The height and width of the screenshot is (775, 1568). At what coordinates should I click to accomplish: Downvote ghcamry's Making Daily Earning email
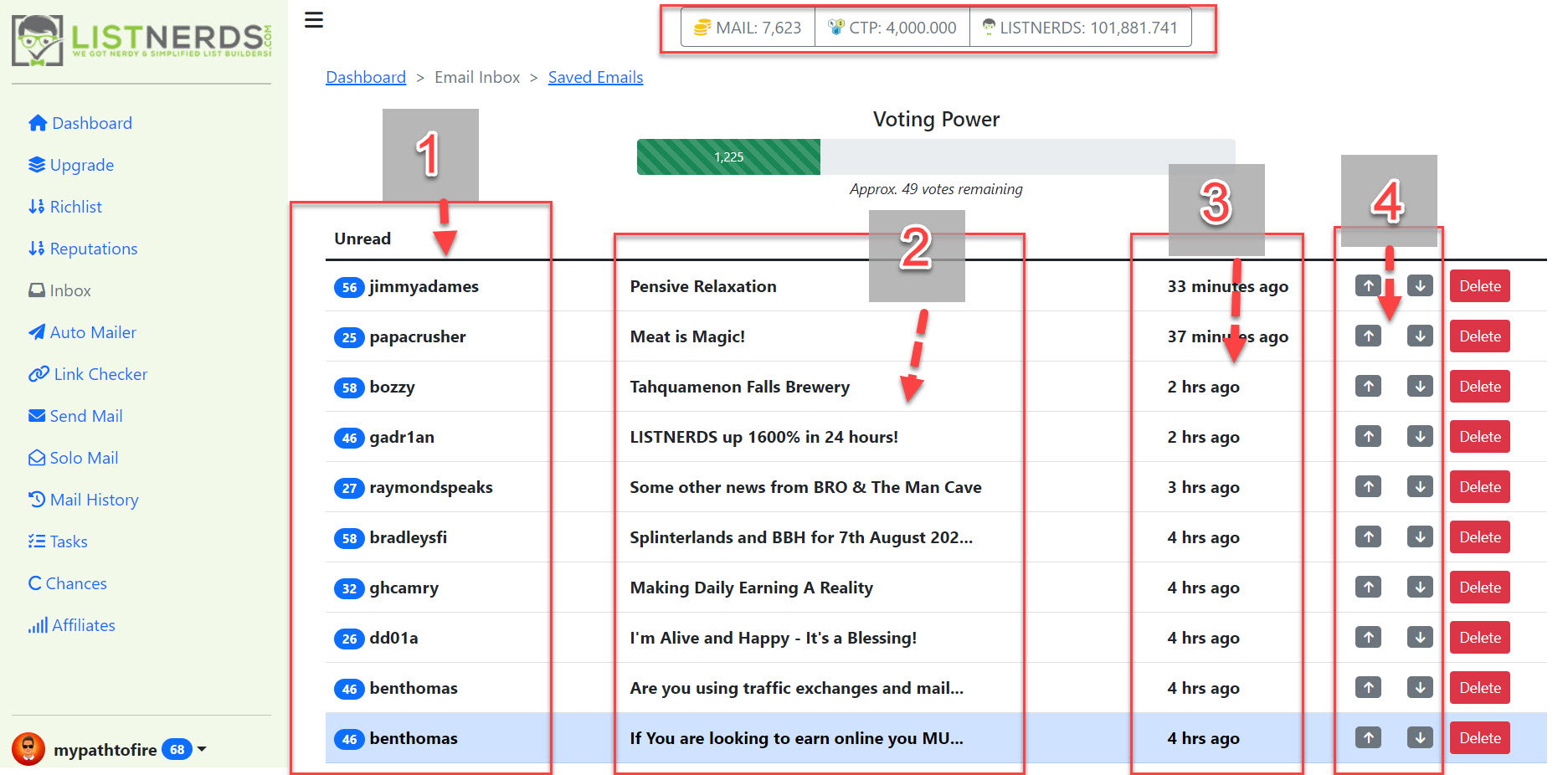tap(1420, 588)
